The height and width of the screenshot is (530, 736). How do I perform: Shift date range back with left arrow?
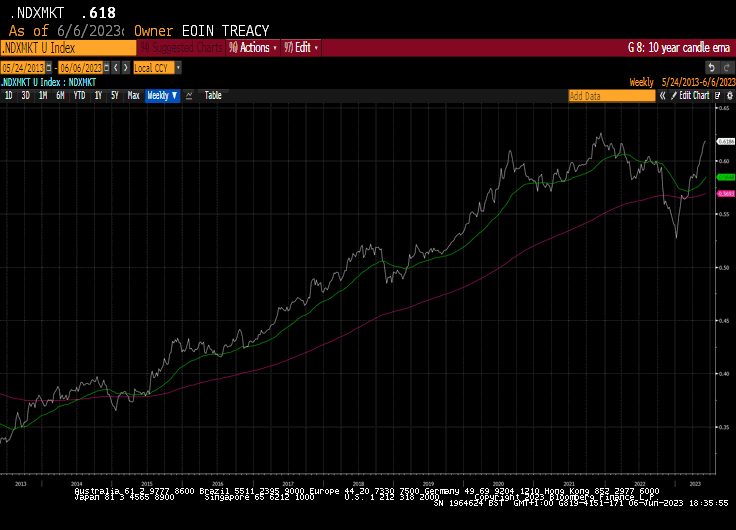(116, 68)
